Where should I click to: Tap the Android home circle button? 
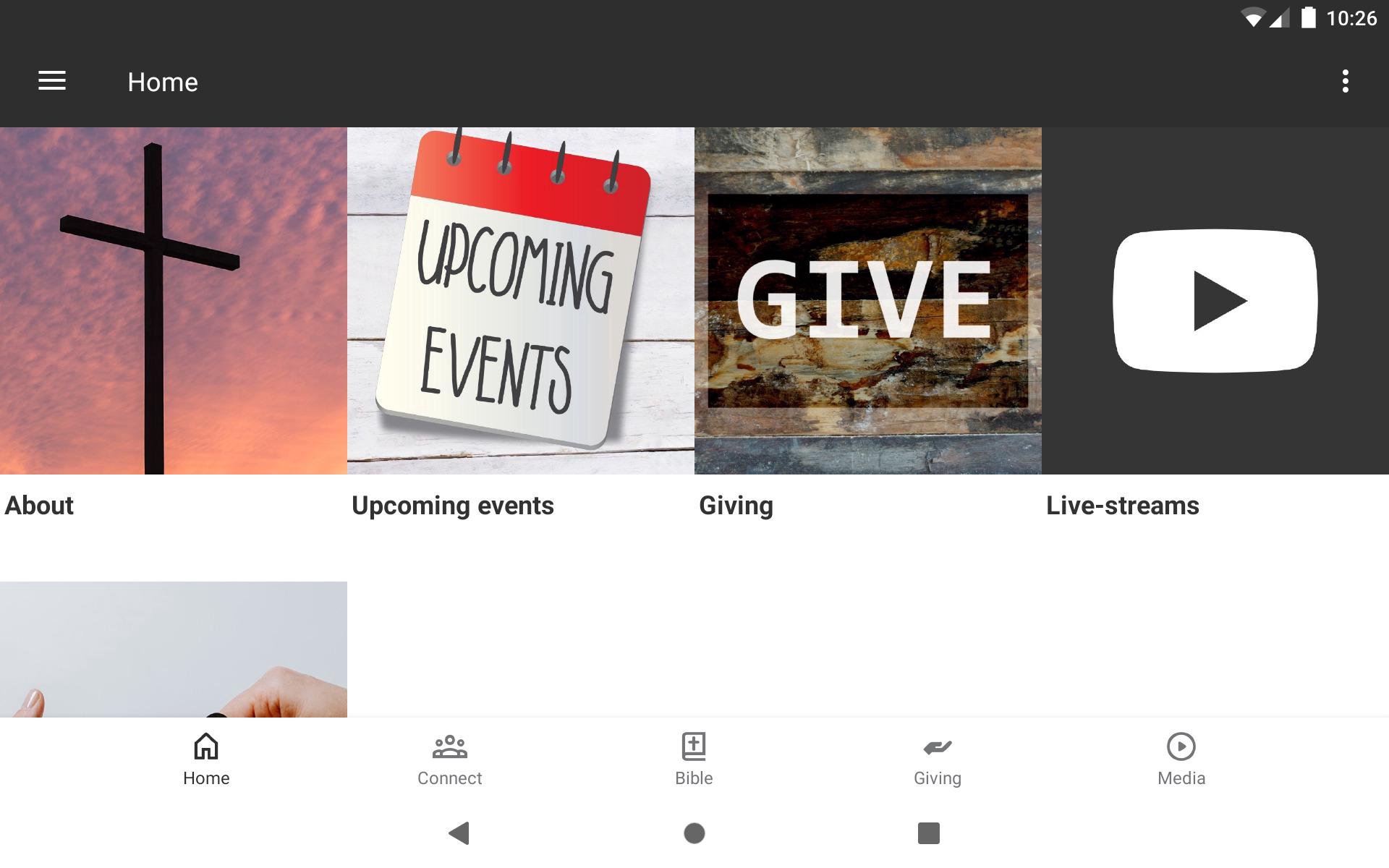[694, 833]
